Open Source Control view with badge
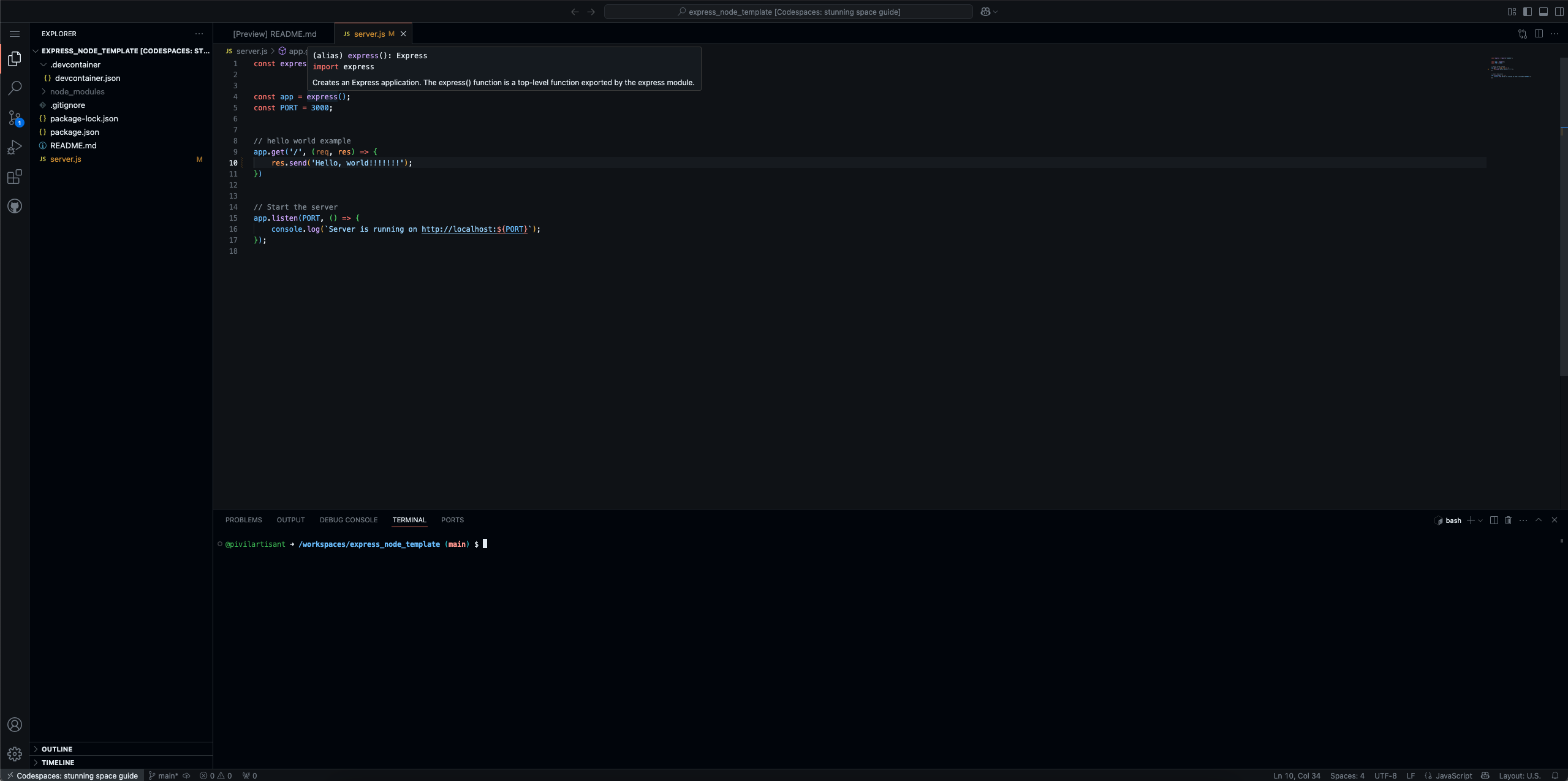 15,118
